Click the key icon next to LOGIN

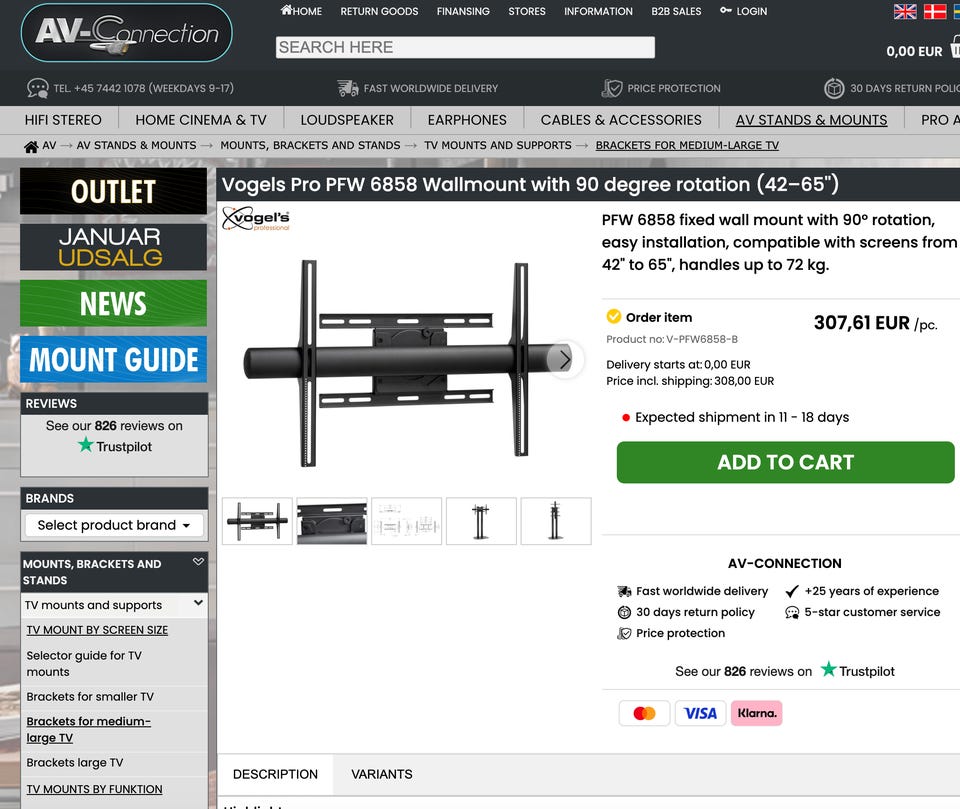pyautogui.click(x=726, y=10)
